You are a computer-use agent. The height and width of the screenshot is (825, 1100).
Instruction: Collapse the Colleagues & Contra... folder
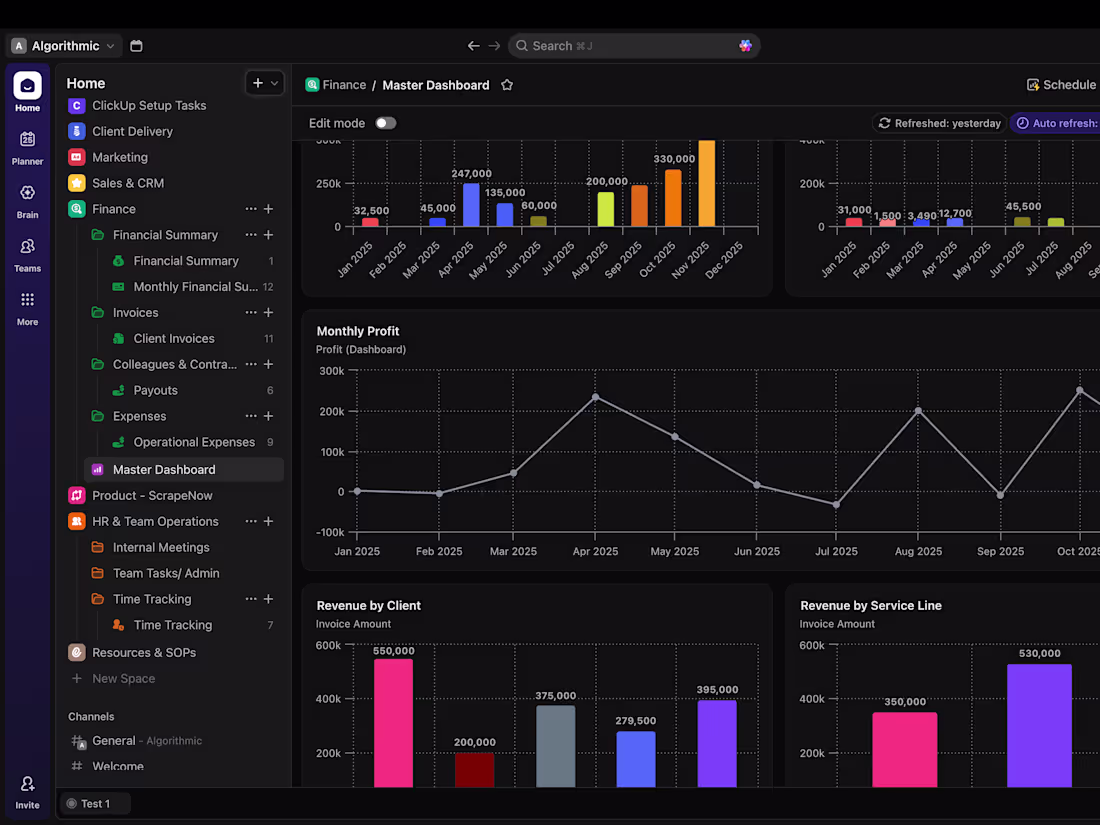(98, 364)
